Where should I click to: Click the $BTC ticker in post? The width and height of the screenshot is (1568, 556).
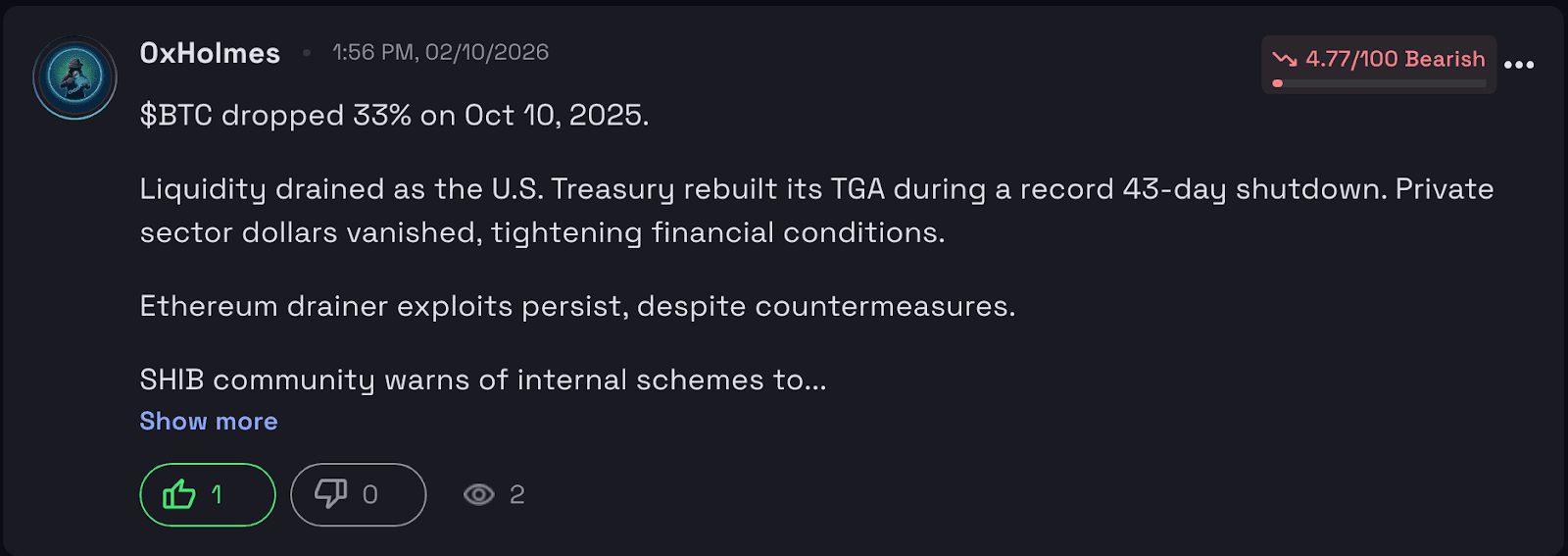tap(175, 116)
